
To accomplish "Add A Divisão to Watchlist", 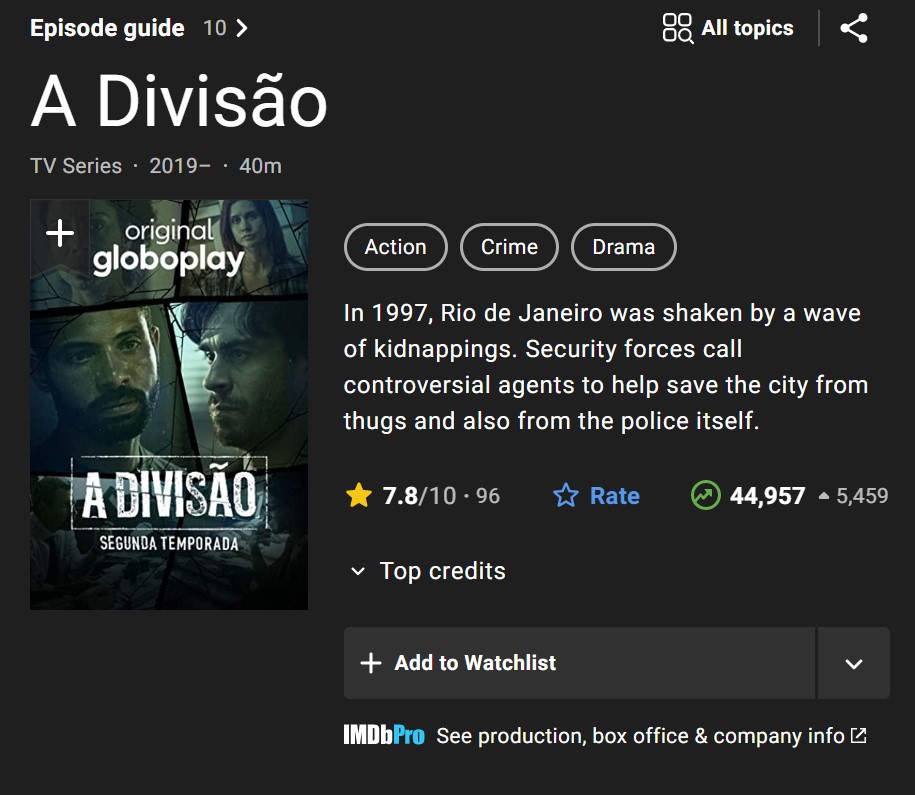I will pos(579,663).
